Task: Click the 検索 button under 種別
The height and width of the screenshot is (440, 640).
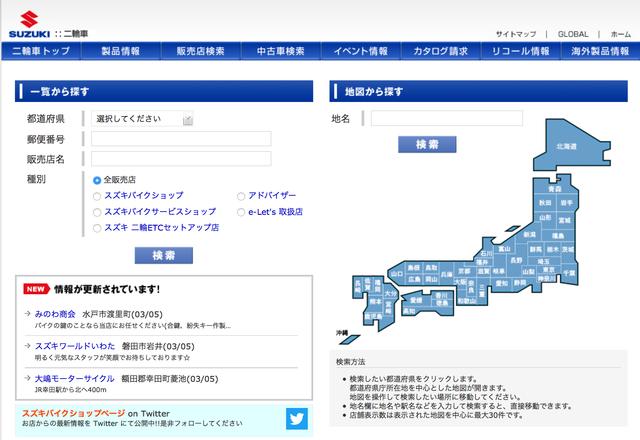Action: (164, 256)
